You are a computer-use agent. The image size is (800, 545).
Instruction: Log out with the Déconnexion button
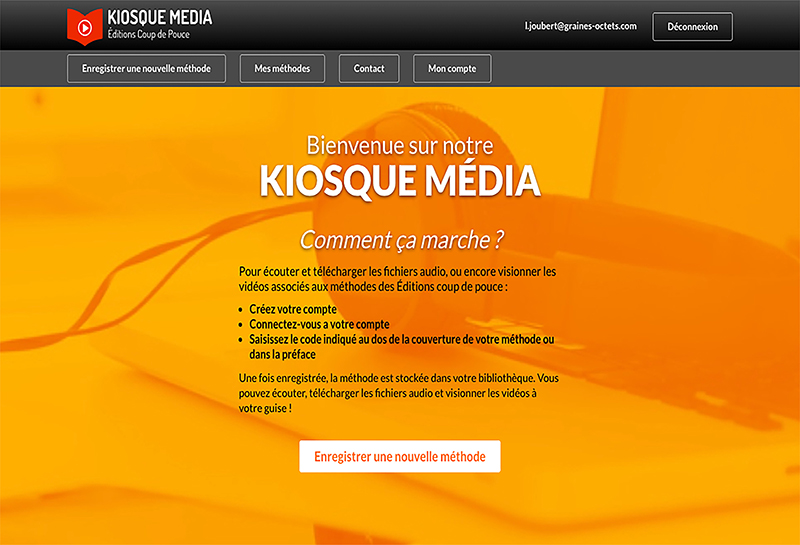(x=692, y=27)
